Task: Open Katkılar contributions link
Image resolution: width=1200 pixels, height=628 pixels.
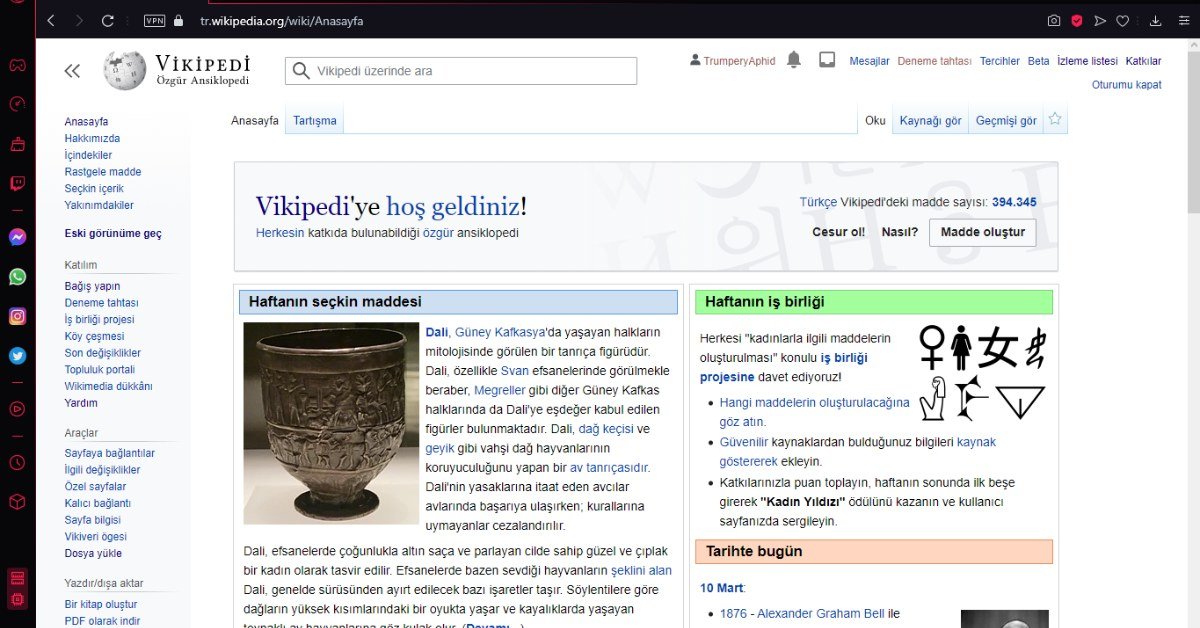Action: (1143, 61)
